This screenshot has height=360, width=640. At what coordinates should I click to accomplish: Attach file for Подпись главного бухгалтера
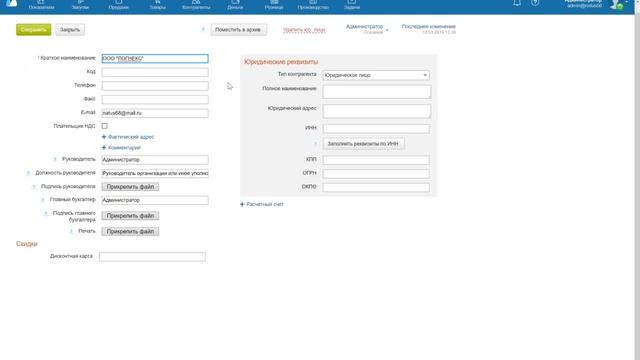(x=130, y=216)
